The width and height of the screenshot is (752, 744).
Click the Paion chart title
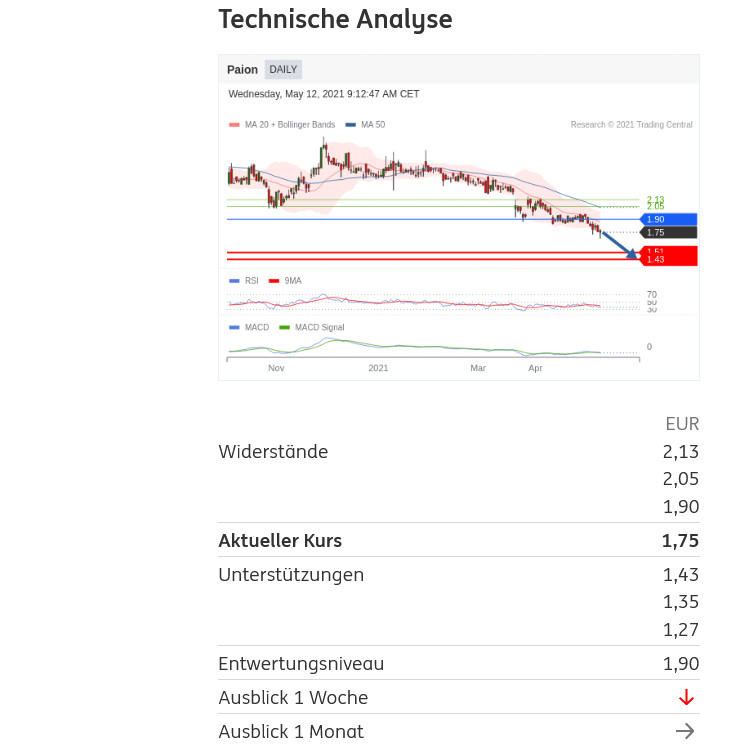coord(242,70)
